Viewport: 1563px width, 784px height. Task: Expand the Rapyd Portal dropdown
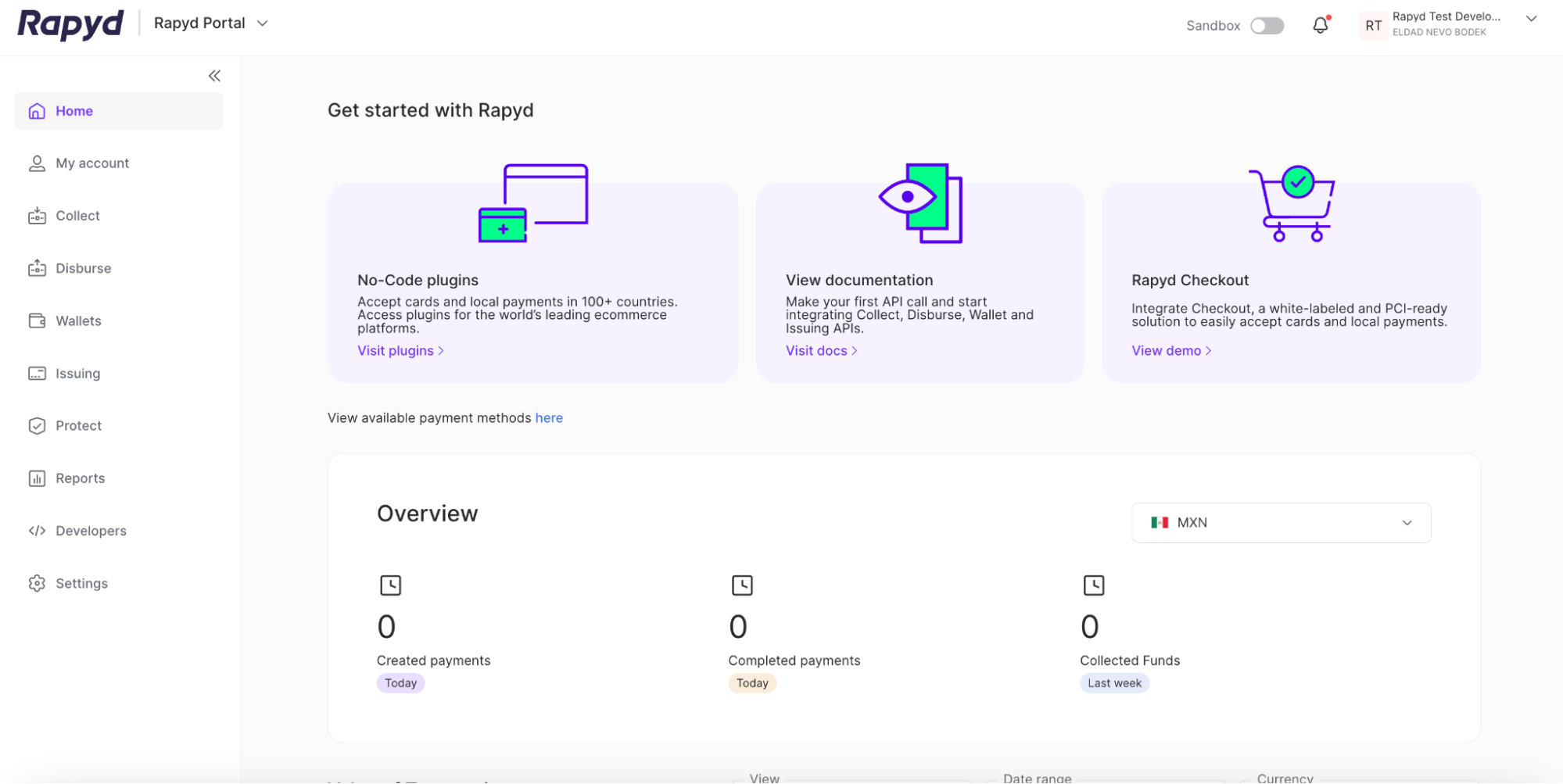click(262, 23)
